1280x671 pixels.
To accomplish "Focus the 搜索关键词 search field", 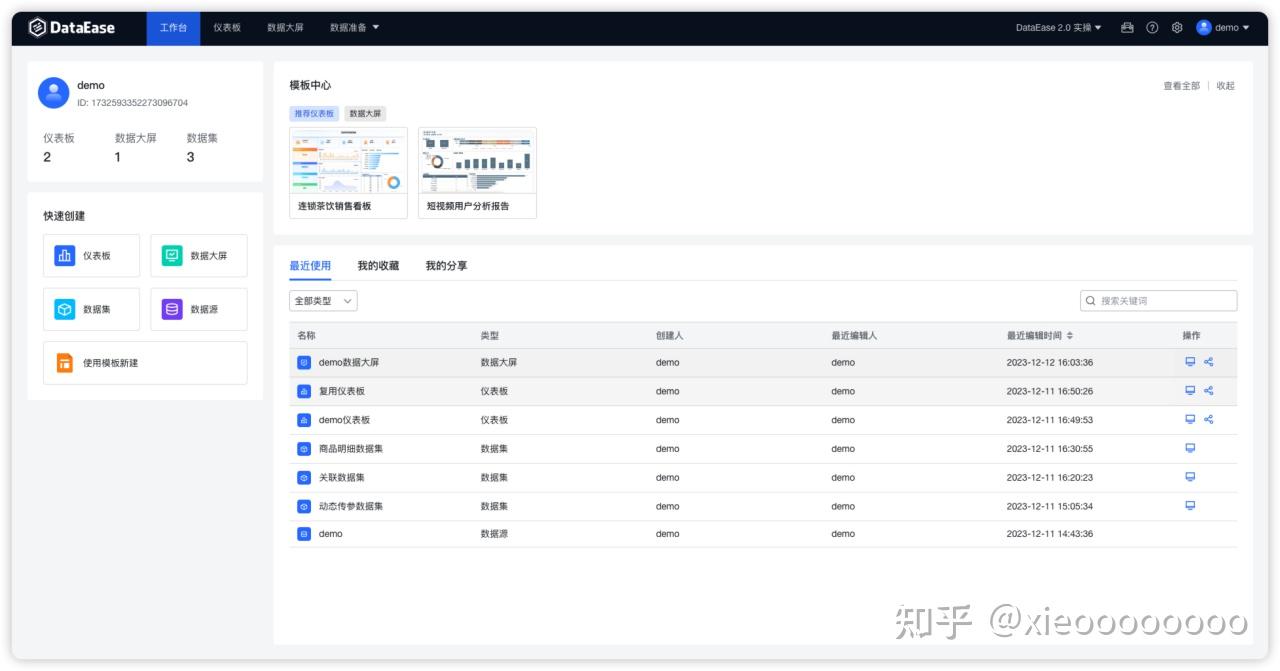I will coord(1158,301).
